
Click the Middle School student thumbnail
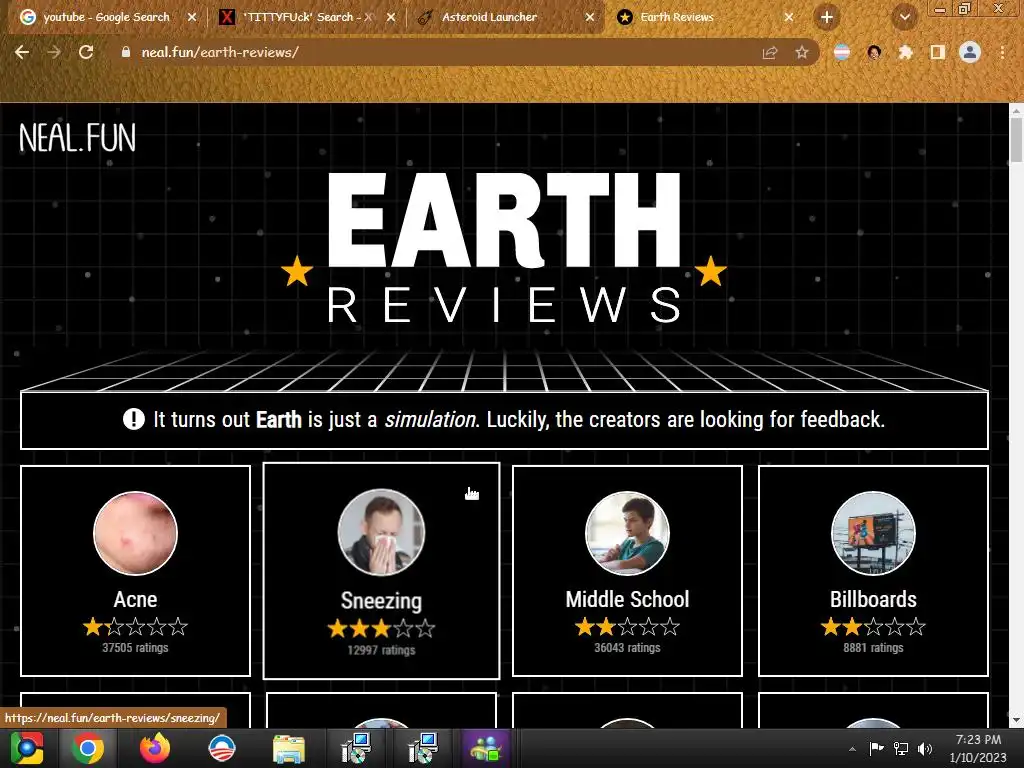click(x=627, y=533)
